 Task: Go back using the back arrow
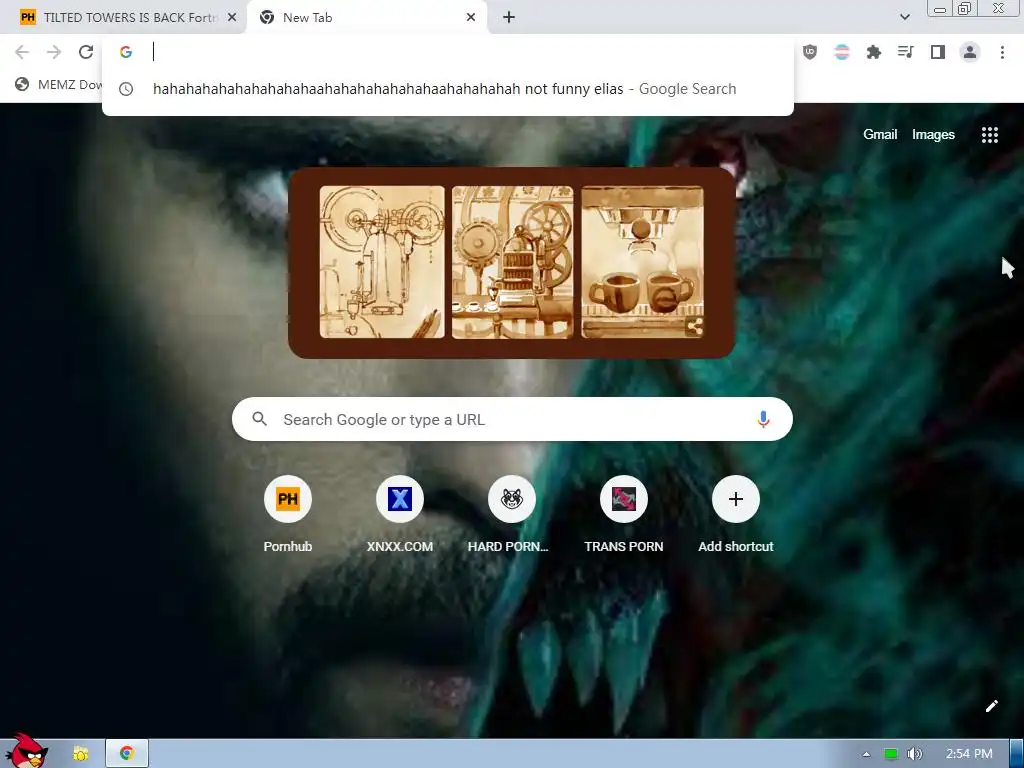pos(22,52)
